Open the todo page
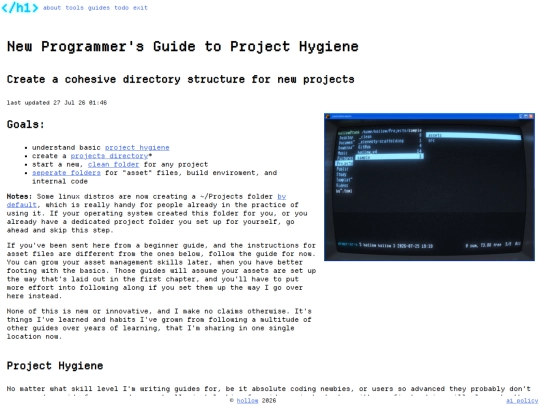 (x=122, y=8)
